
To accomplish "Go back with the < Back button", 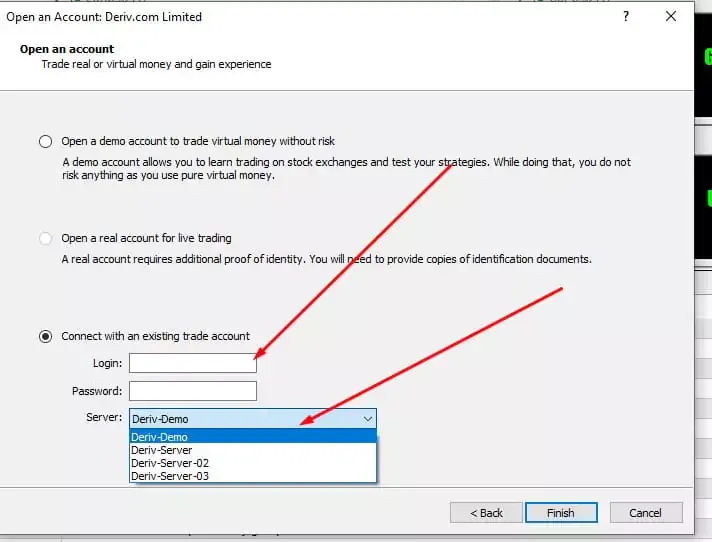I will tap(486, 513).
